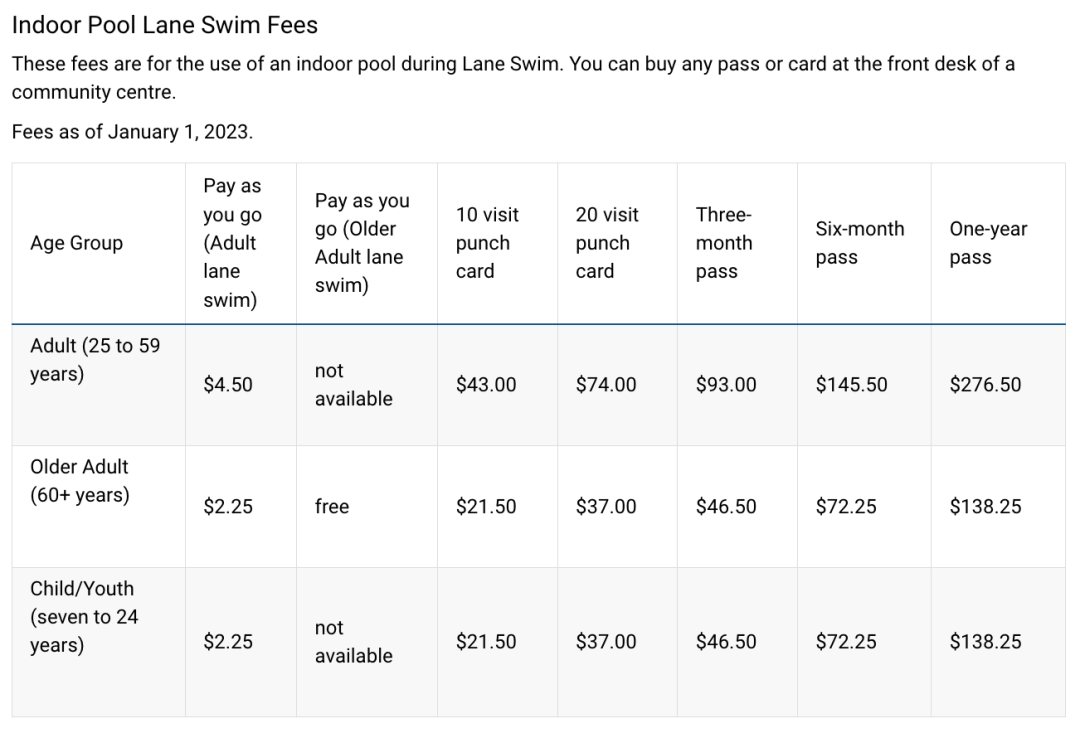Select the $93.00 three-month pass price
The height and width of the screenshot is (738, 1080).
coord(726,385)
